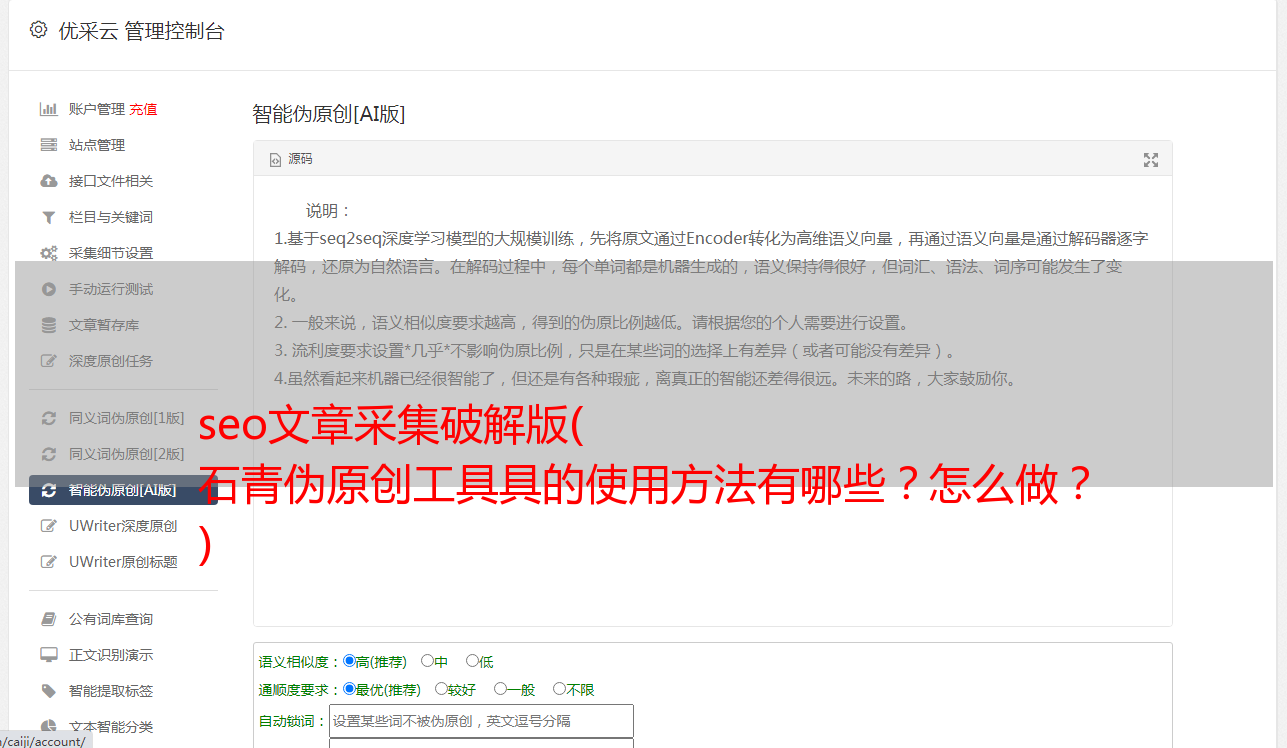Image resolution: width=1287 pixels, height=748 pixels.
Task: Toggle 源码 source view button
Action: tap(291, 159)
